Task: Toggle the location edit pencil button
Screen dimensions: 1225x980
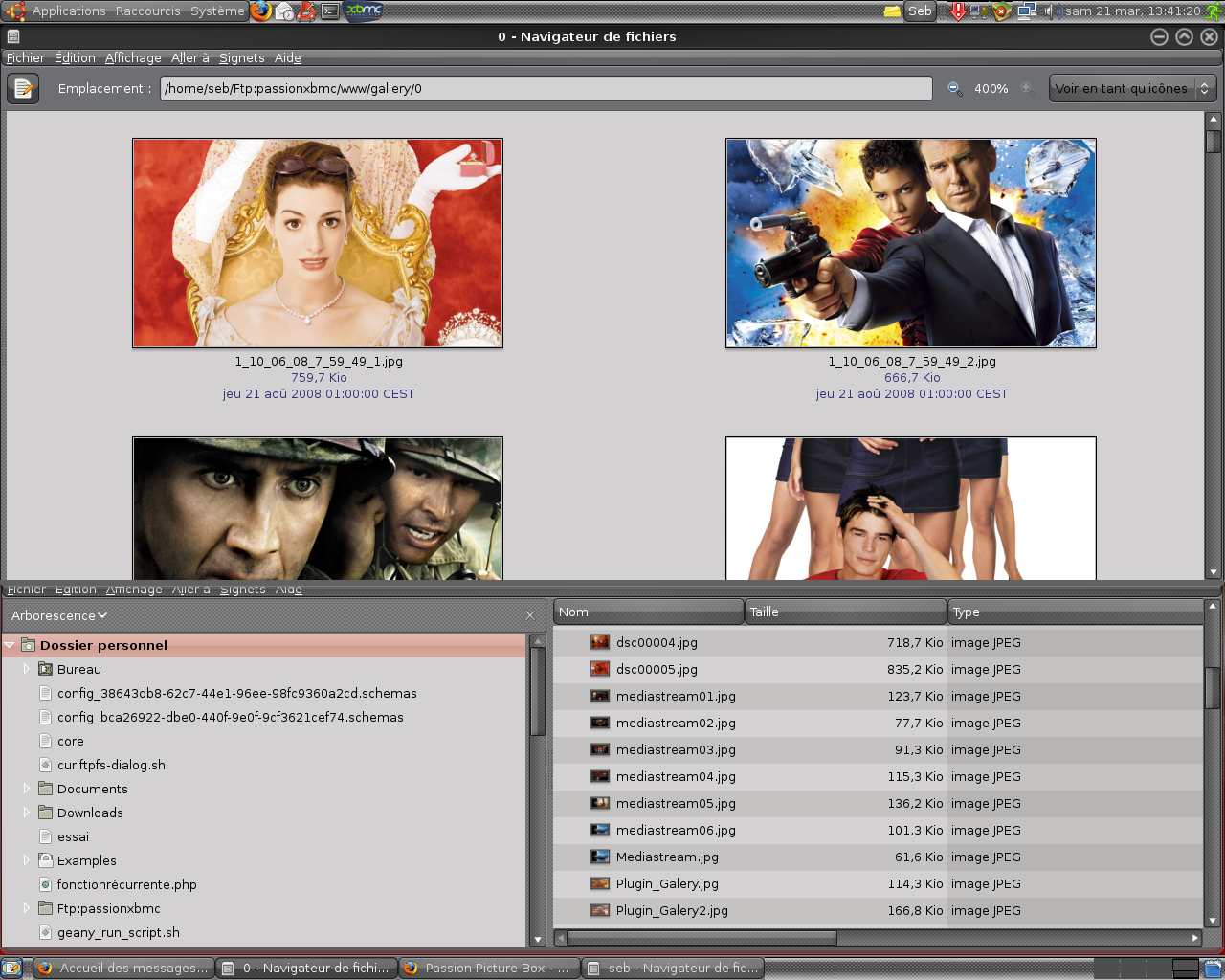Action: [23, 88]
